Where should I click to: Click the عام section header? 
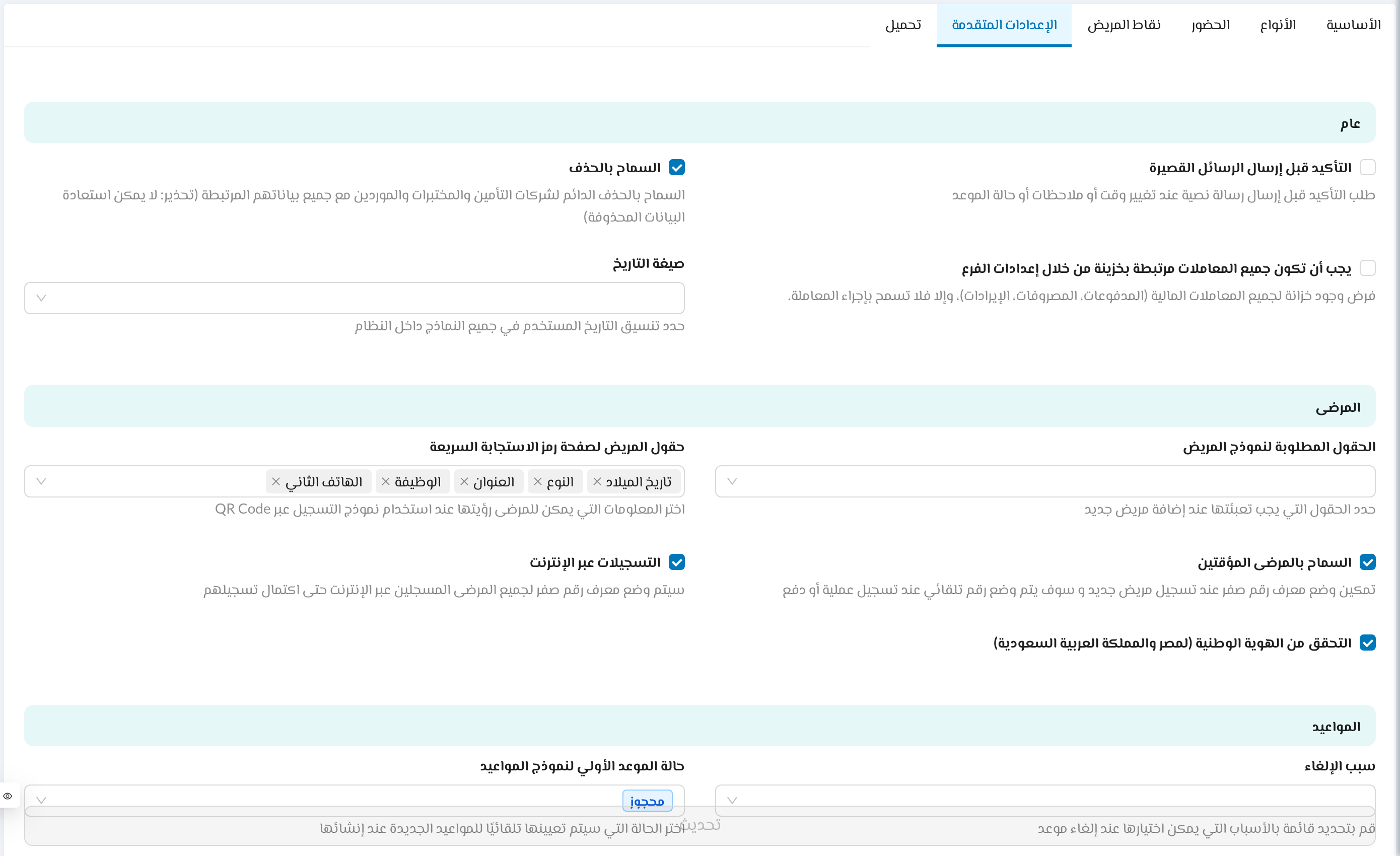pos(699,123)
